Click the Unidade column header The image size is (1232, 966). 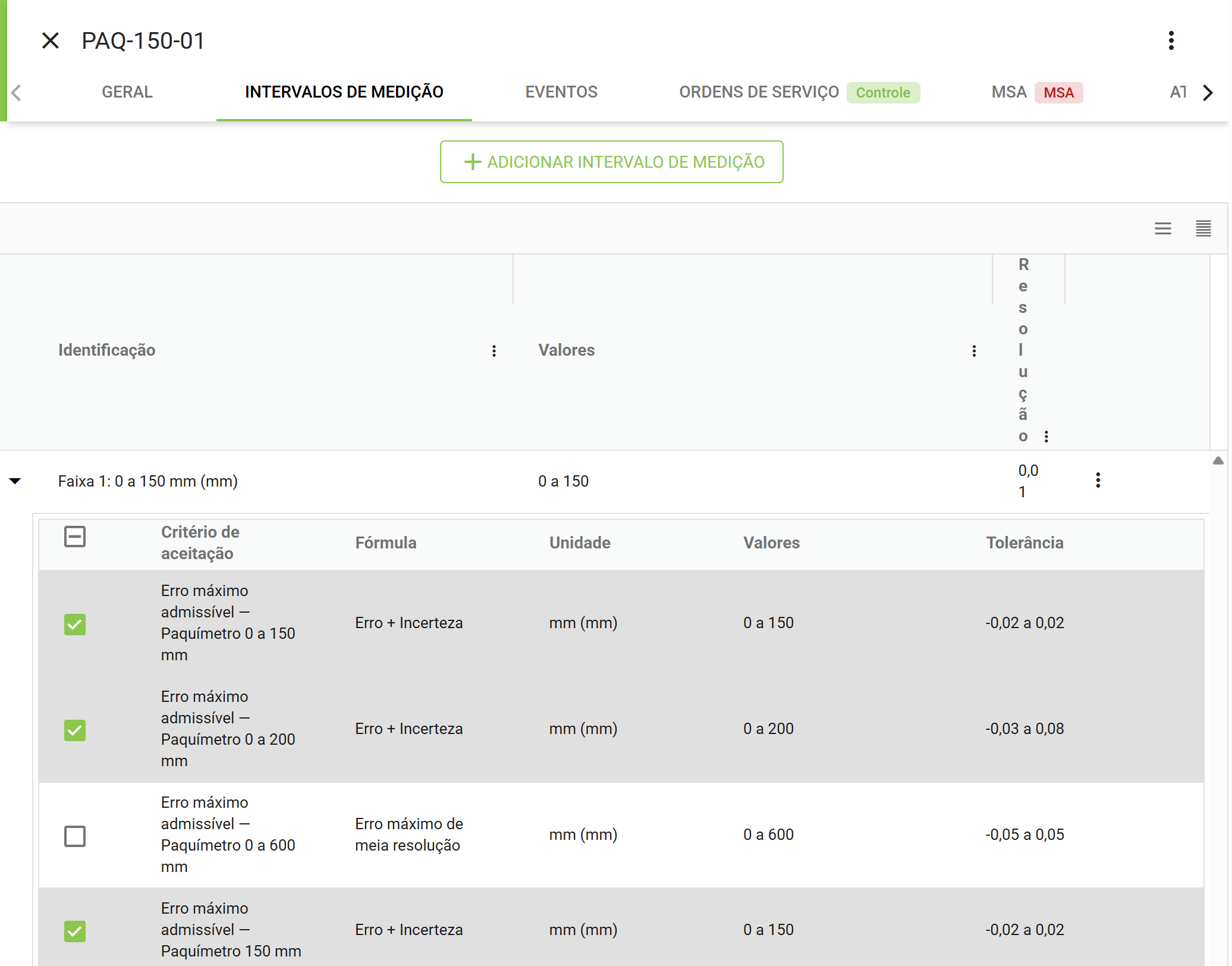point(580,542)
